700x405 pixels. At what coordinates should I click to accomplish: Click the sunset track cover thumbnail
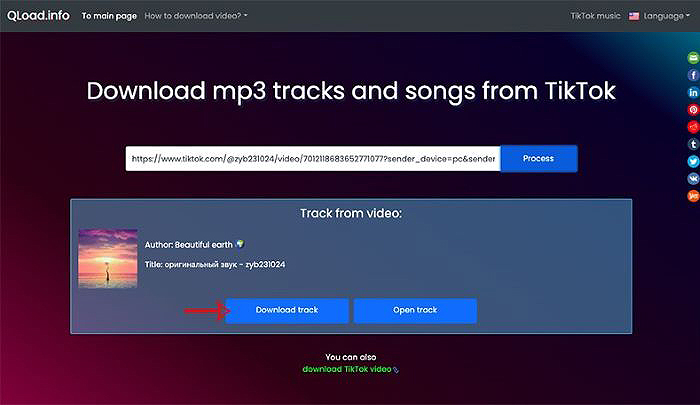108,259
